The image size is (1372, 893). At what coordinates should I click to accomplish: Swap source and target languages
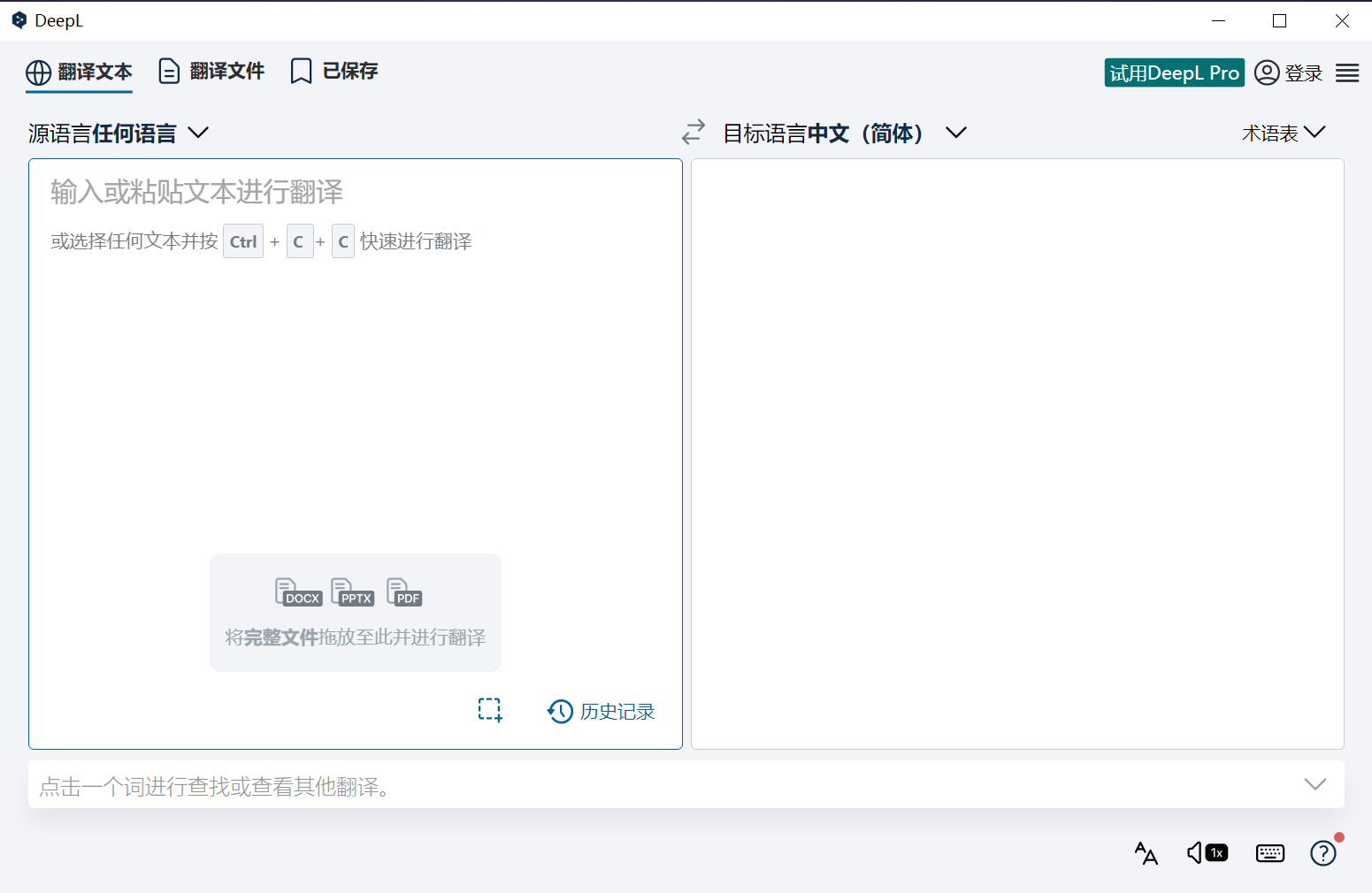pyautogui.click(x=694, y=132)
